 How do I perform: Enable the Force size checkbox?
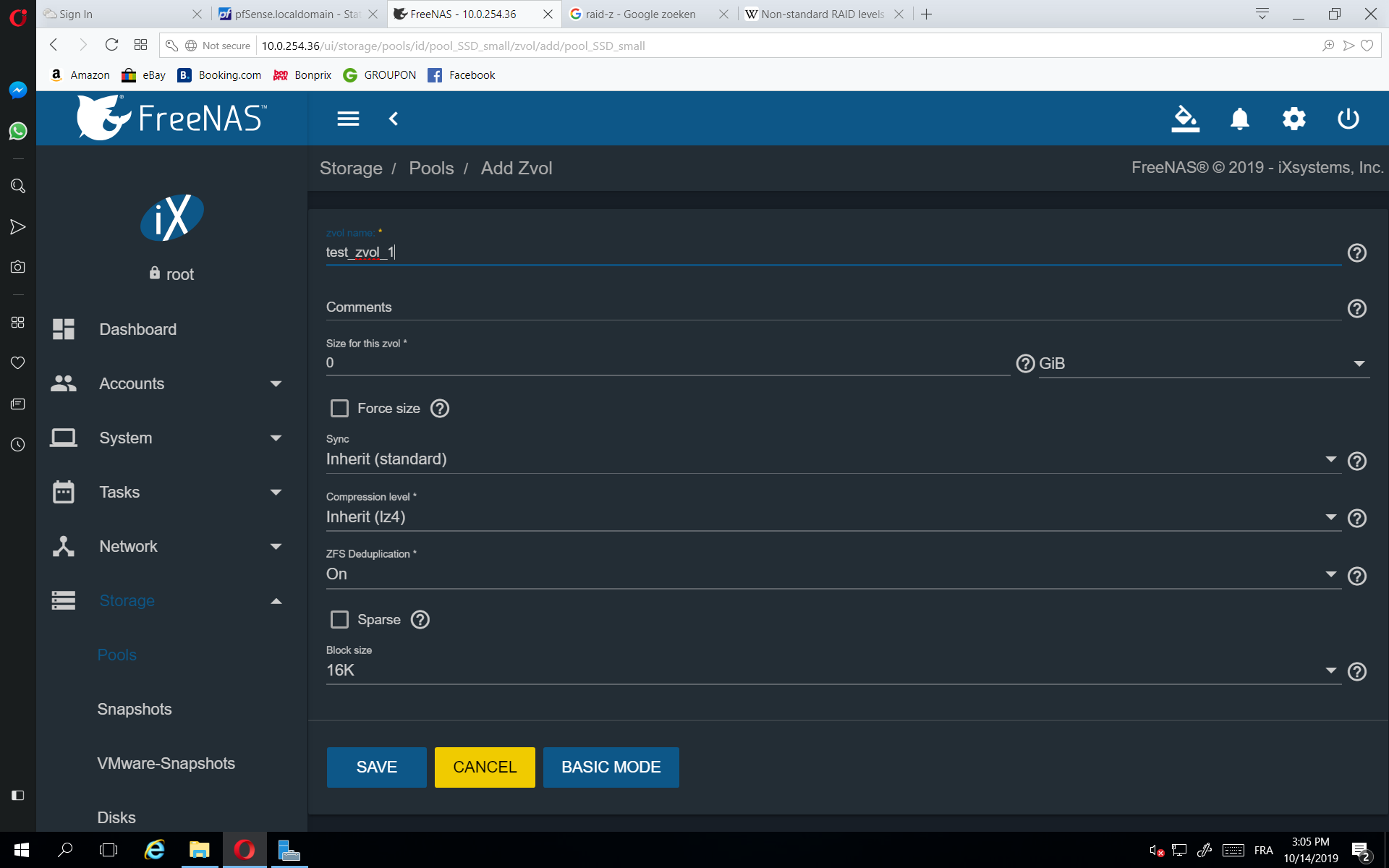(339, 408)
